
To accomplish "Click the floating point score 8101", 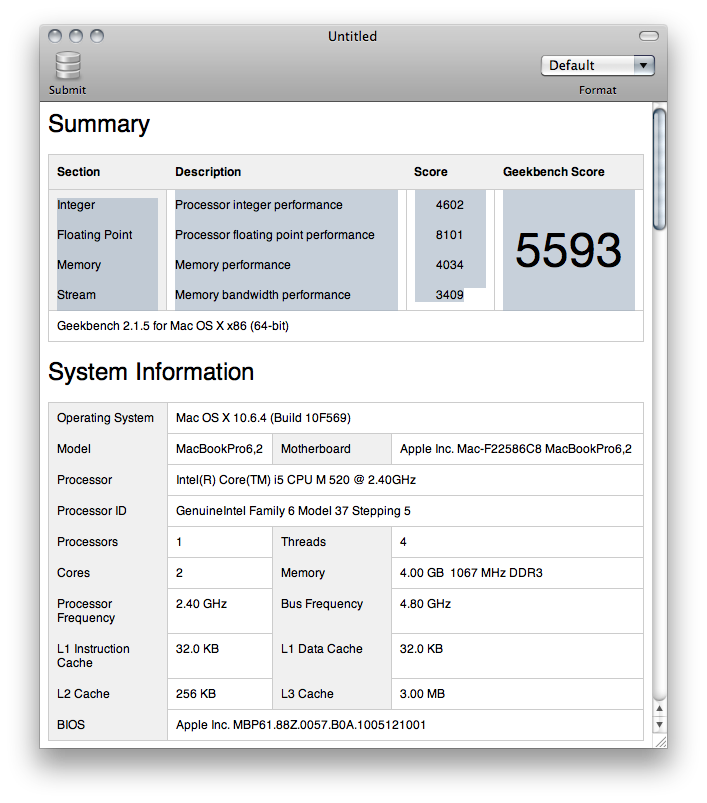I will pos(449,235).
